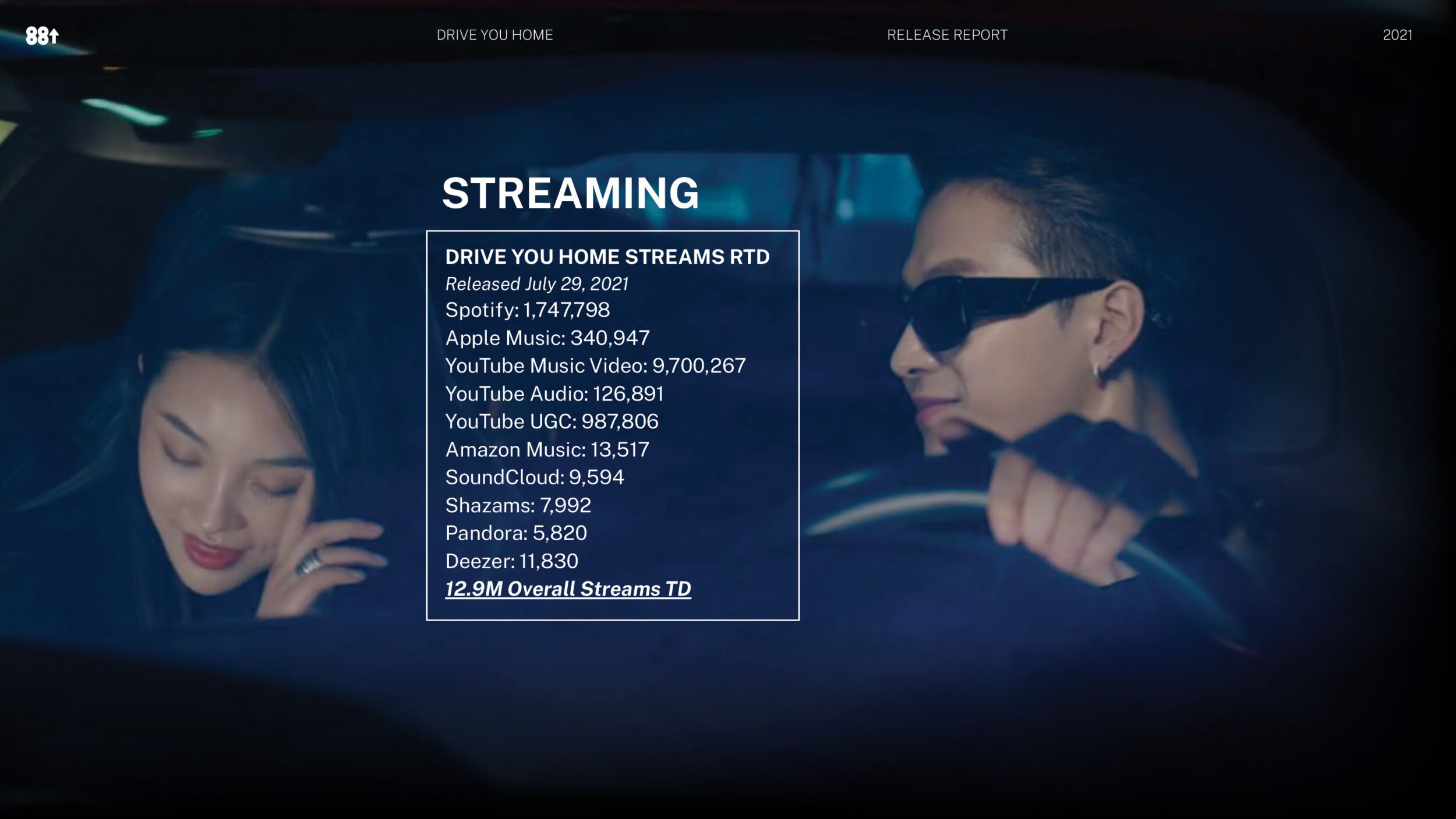The height and width of the screenshot is (819, 1456).
Task: Click the DRIVE YOU HOME STREAMS RTD heading
Action: coord(607,257)
